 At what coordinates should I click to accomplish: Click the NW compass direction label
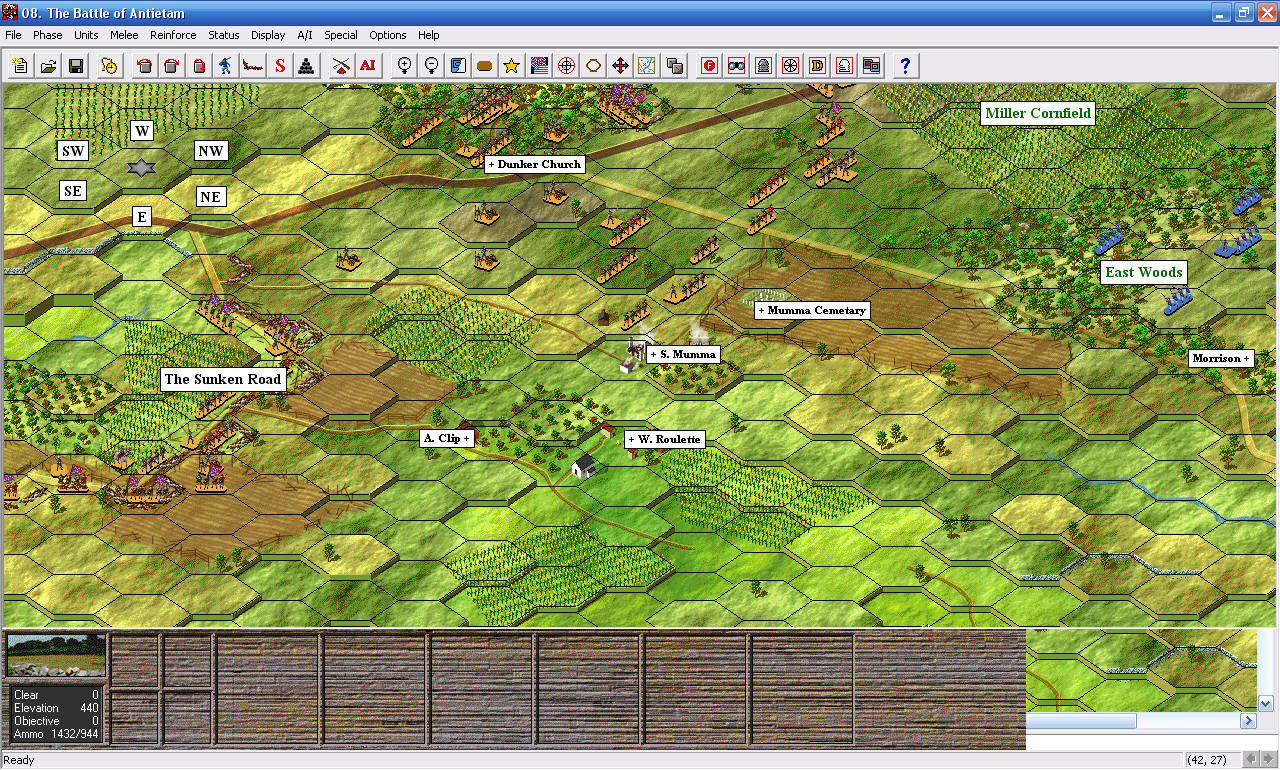pos(211,151)
